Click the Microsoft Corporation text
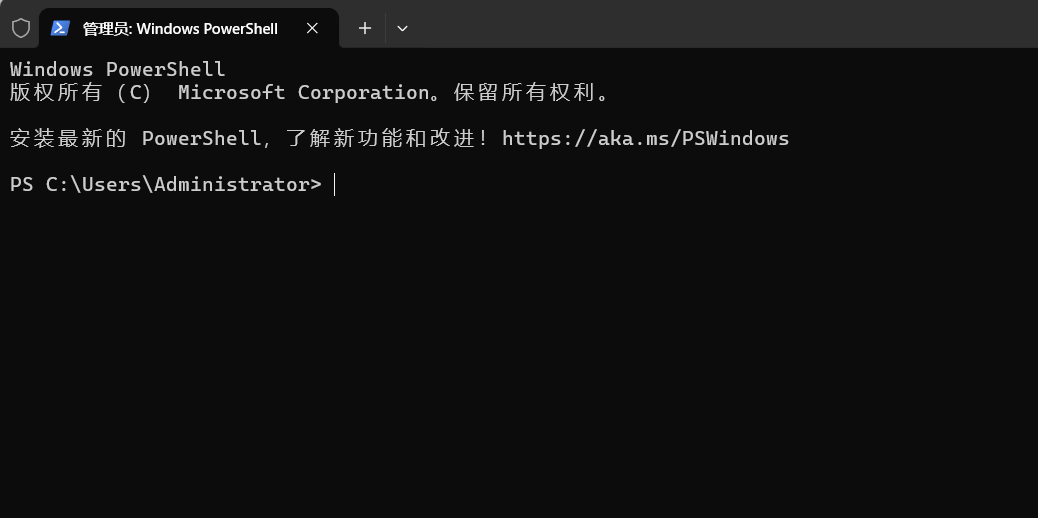 tap(304, 93)
